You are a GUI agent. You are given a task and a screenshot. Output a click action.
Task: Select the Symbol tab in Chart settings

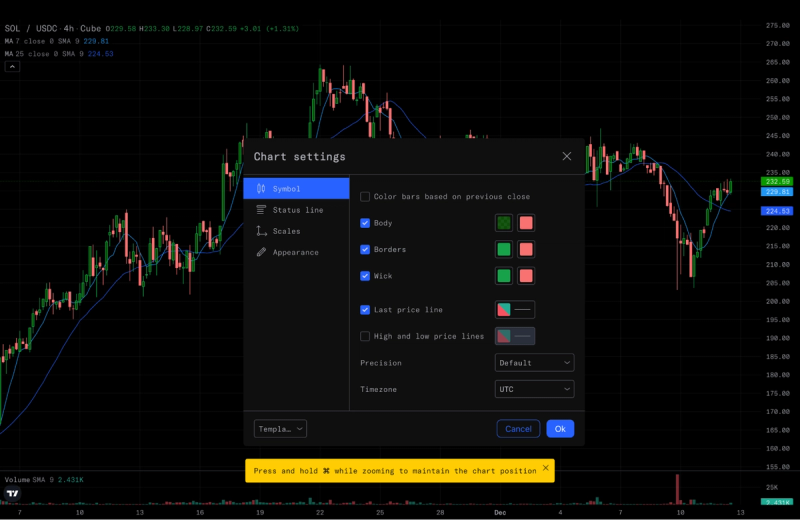click(296, 189)
